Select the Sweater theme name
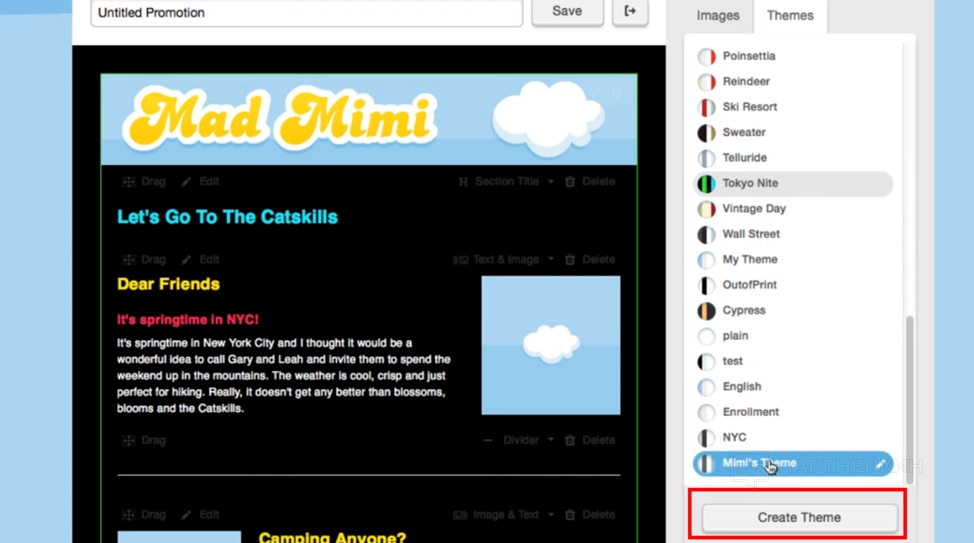974x543 pixels. coord(744,132)
